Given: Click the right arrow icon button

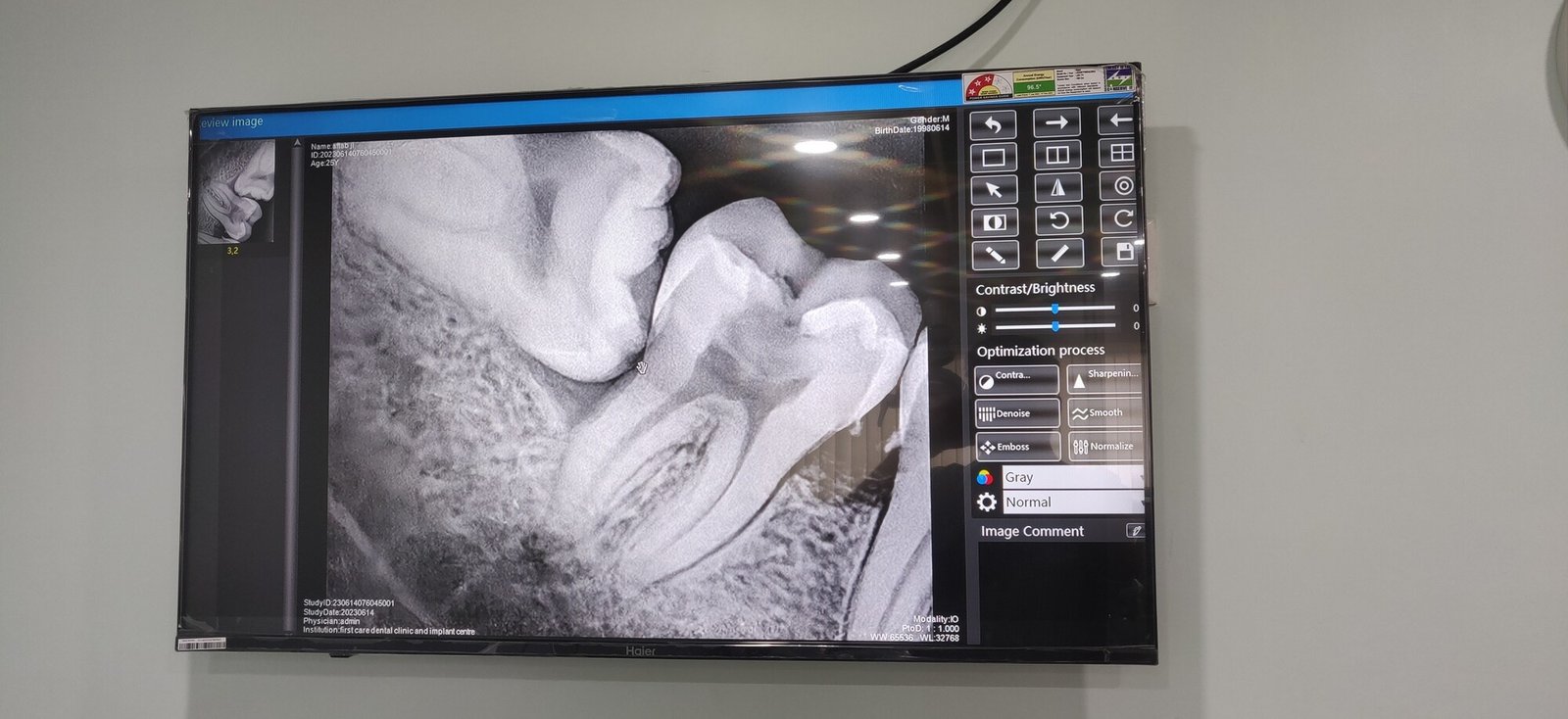Looking at the screenshot, I should [x=1057, y=122].
